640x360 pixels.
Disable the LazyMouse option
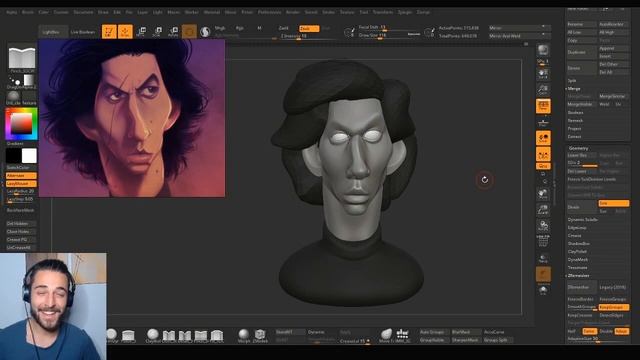click(x=21, y=184)
